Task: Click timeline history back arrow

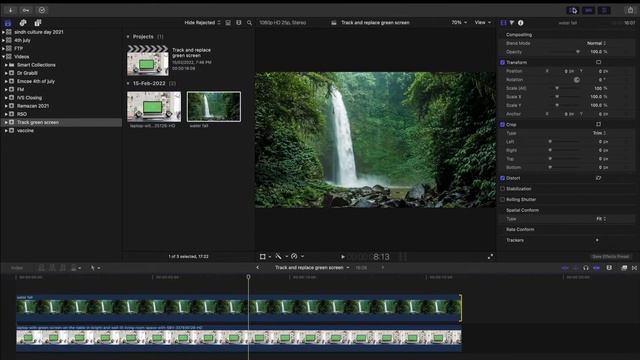Action: coord(258,268)
